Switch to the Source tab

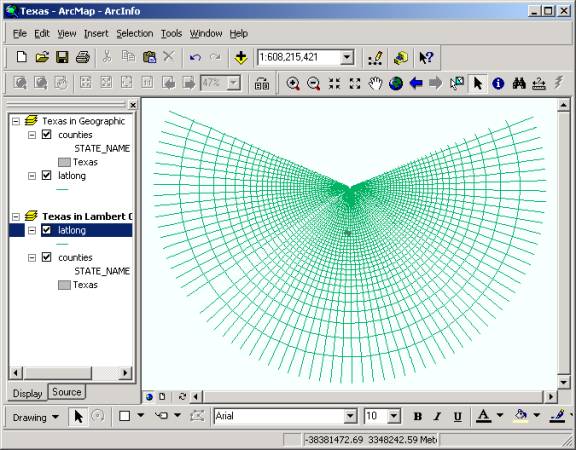66,392
